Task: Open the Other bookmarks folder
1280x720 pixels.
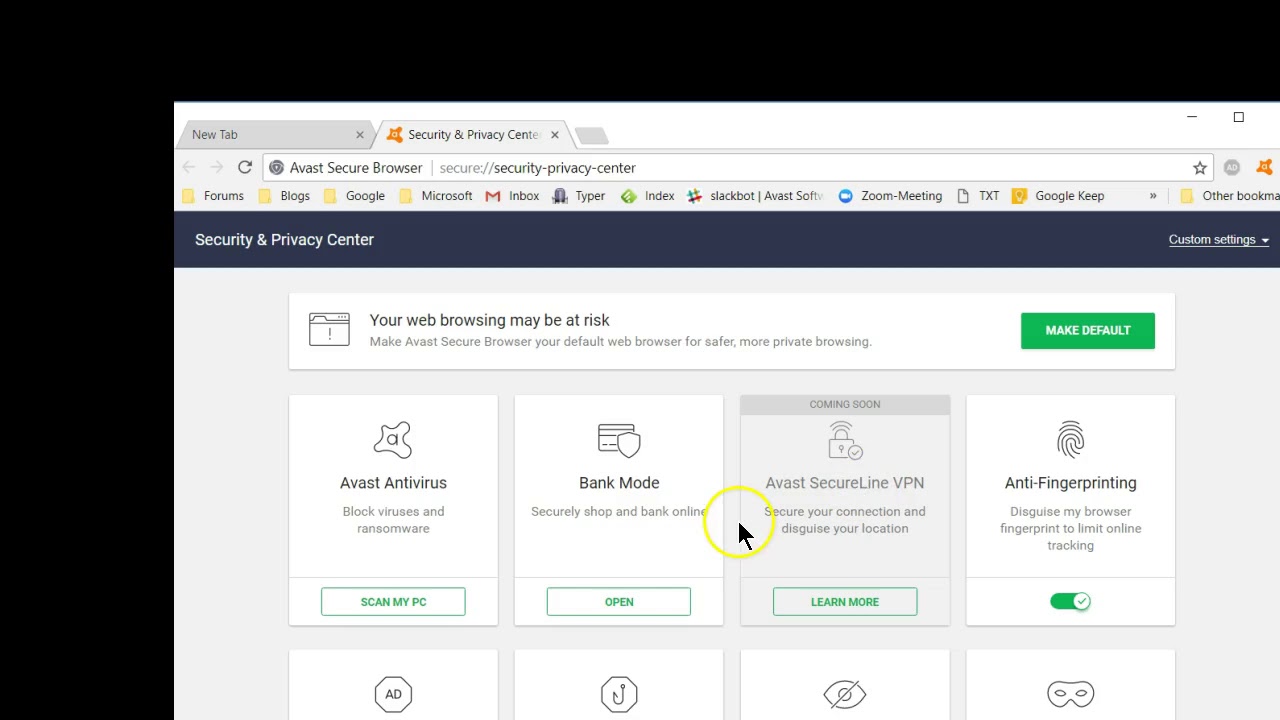Action: coord(1230,196)
